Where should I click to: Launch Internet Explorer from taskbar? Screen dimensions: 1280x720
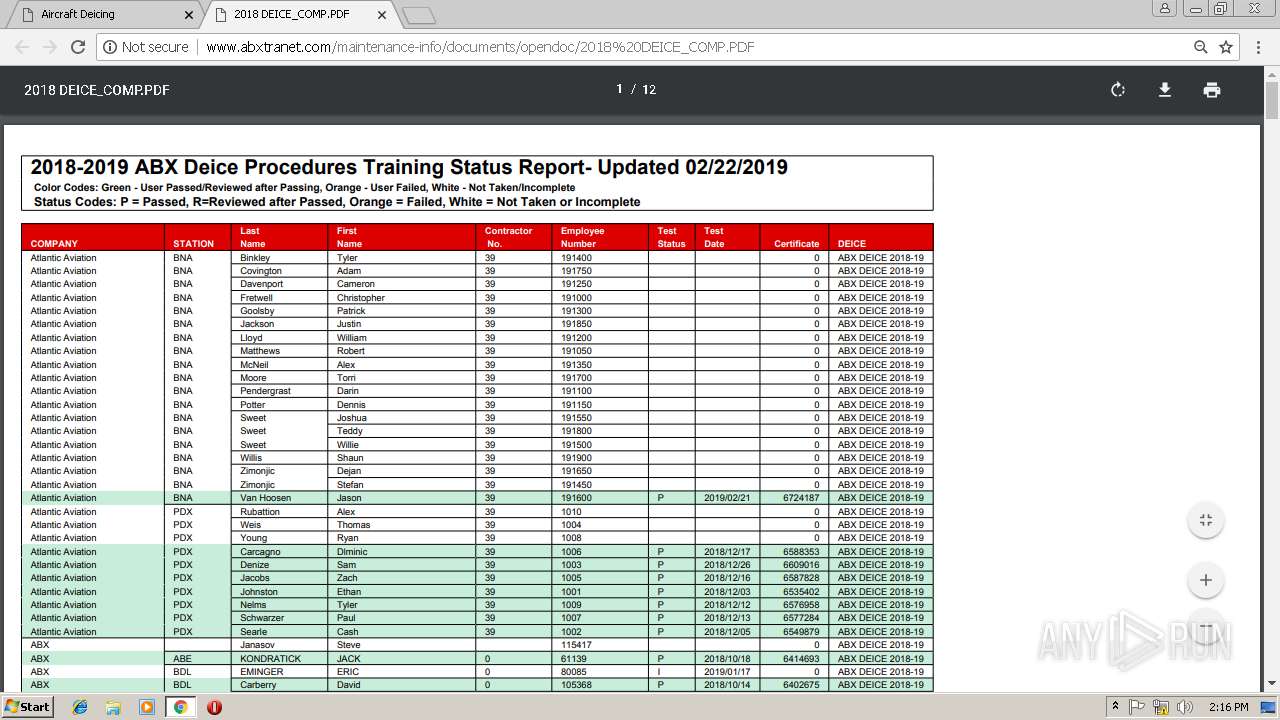click(80, 707)
